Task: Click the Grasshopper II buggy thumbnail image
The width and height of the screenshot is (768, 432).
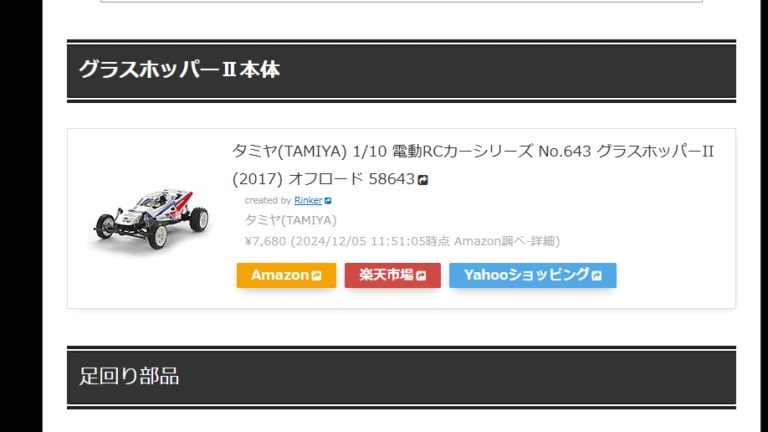Action: point(152,219)
